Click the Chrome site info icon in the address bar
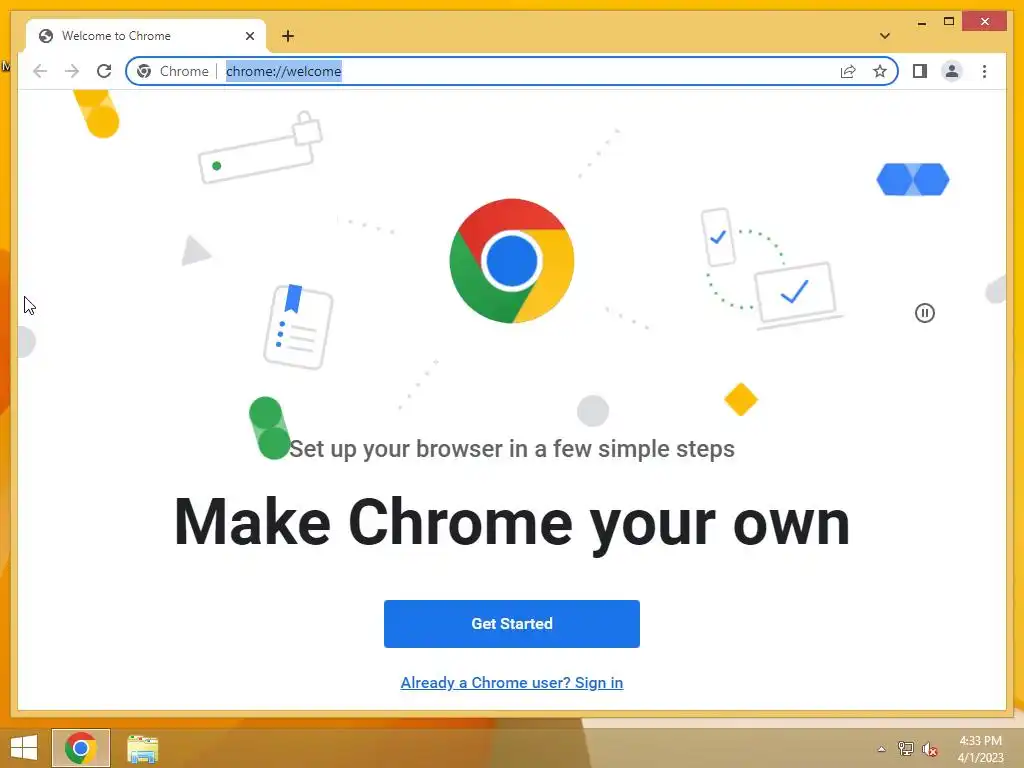The image size is (1024, 768). (x=144, y=71)
